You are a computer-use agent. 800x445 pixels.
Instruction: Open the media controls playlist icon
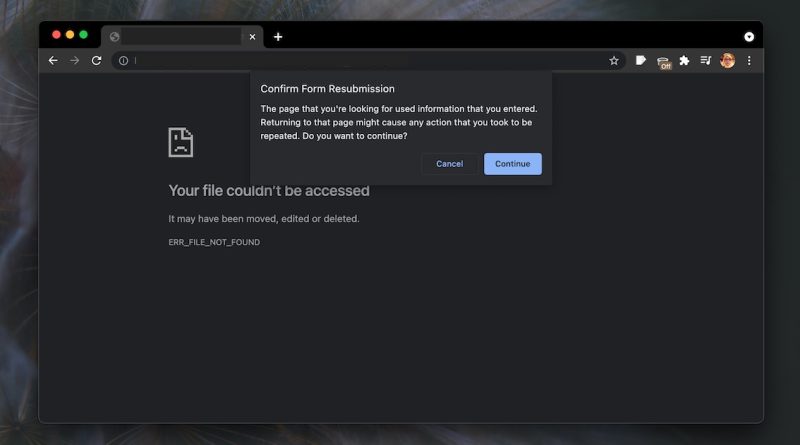(x=706, y=61)
